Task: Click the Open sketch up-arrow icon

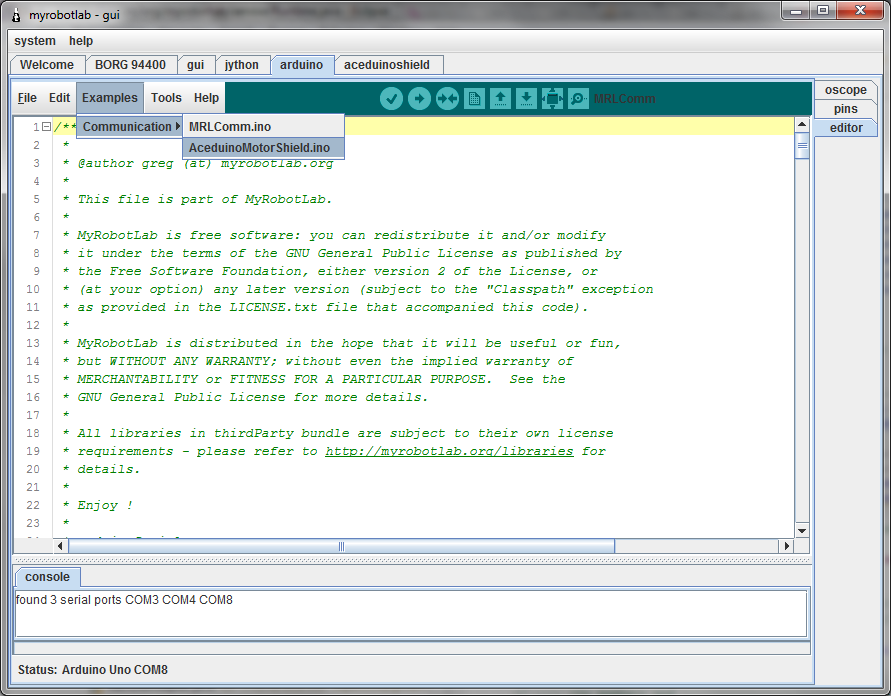Action: [x=500, y=99]
